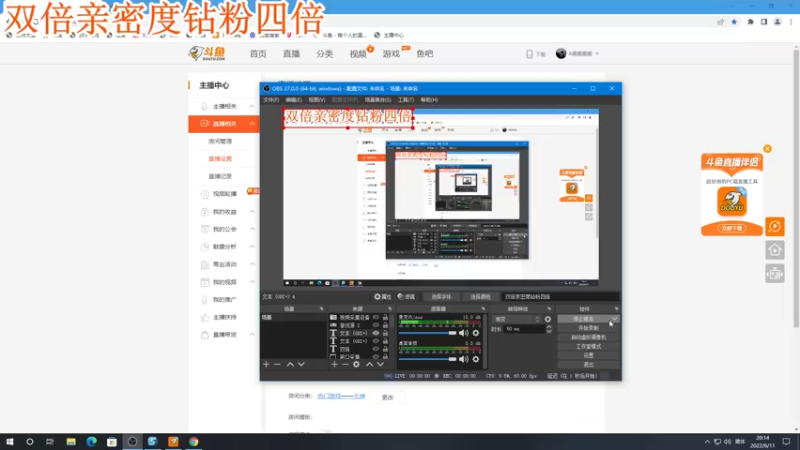Open source settings gear in 来源 toolbar

coord(356,364)
